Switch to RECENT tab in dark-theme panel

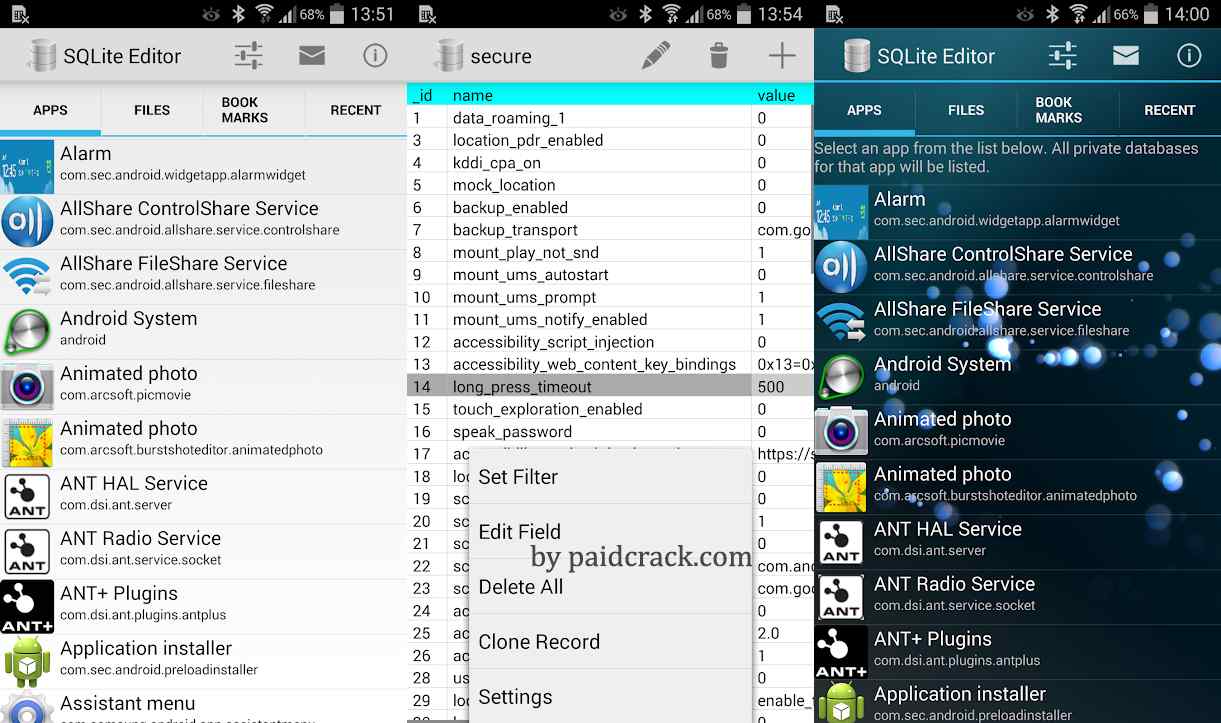(x=1170, y=110)
